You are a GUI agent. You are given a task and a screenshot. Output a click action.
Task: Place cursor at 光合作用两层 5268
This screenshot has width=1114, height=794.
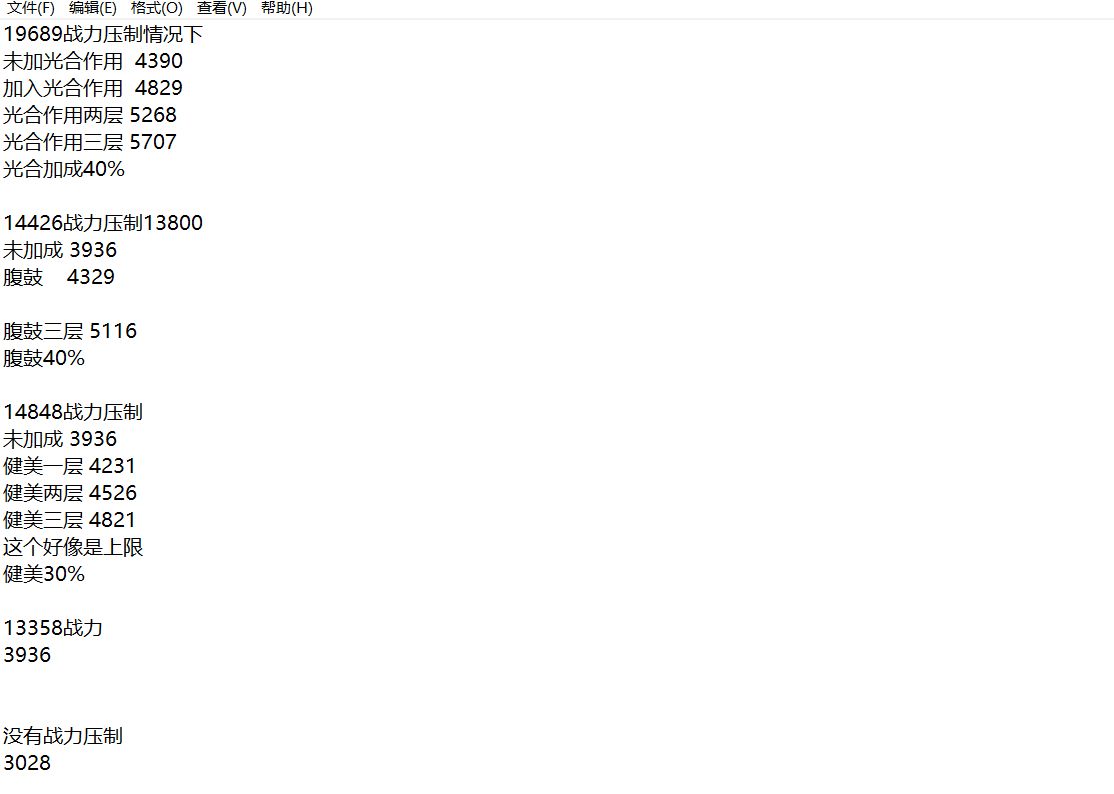pyautogui.click(x=90, y=115)
